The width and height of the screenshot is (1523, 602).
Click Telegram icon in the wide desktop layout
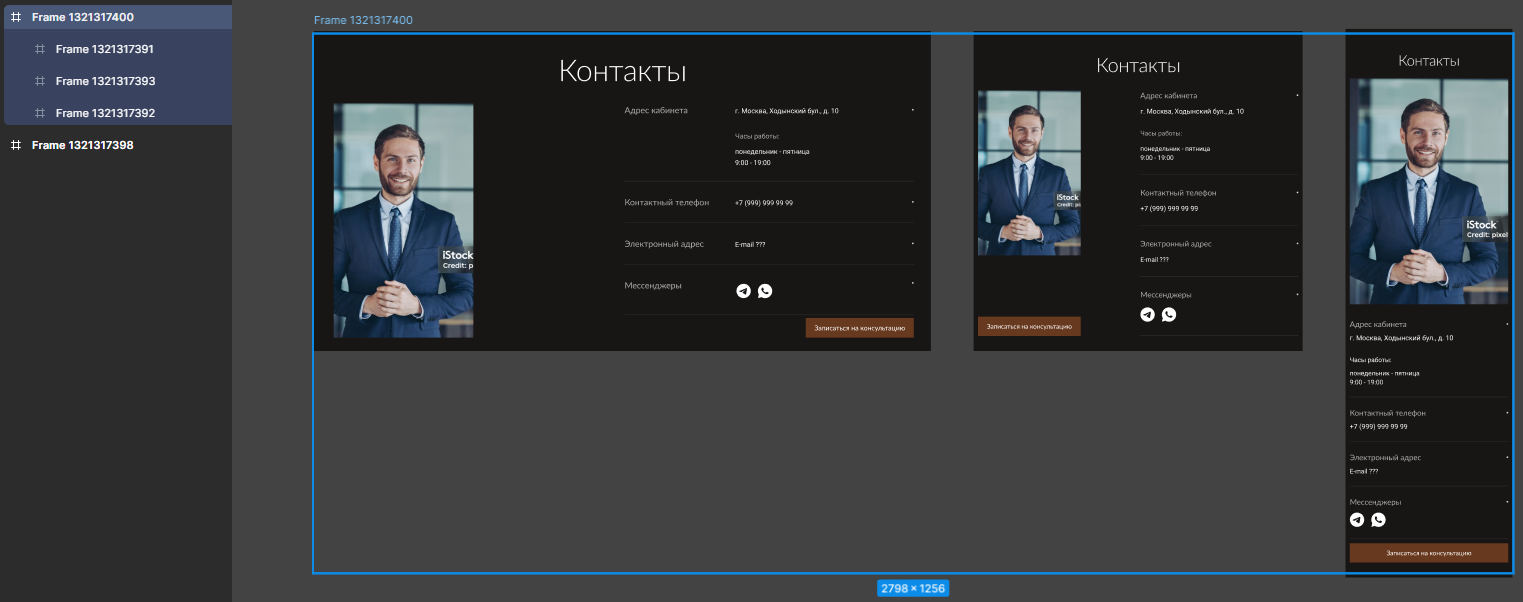(x=743, y=291)
